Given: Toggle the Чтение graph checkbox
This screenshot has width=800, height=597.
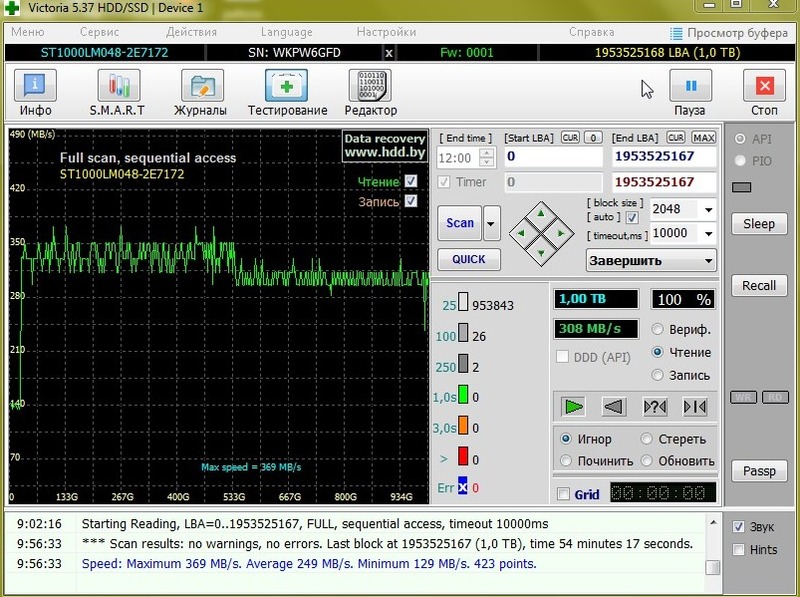Looking at the screenshot, I should 411,181.
